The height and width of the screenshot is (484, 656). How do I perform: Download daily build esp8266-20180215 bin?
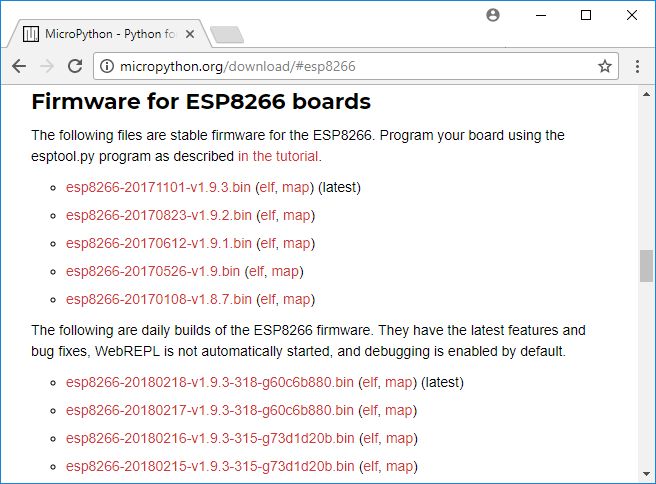210,466
